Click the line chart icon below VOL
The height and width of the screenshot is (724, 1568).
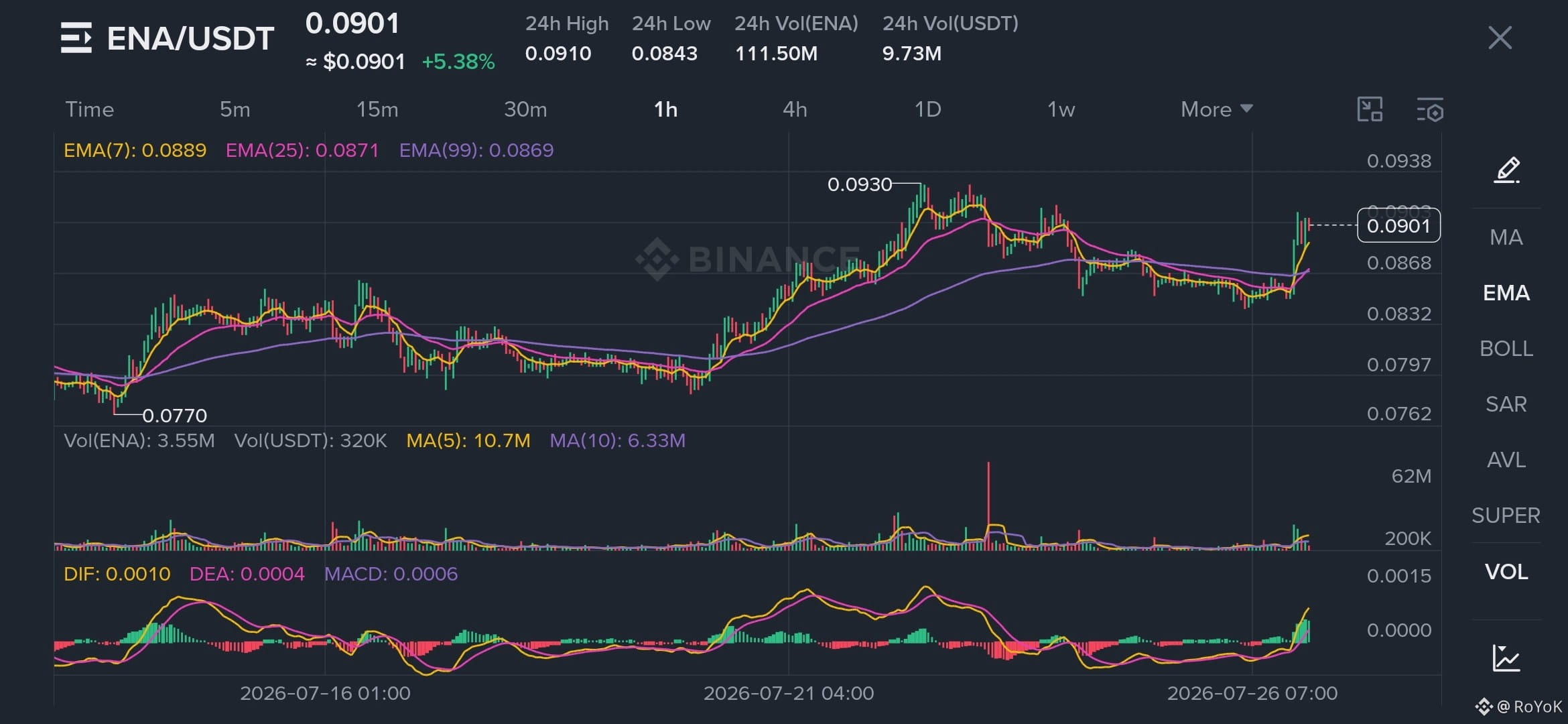pyautogui.click(x=1506, y=658)
